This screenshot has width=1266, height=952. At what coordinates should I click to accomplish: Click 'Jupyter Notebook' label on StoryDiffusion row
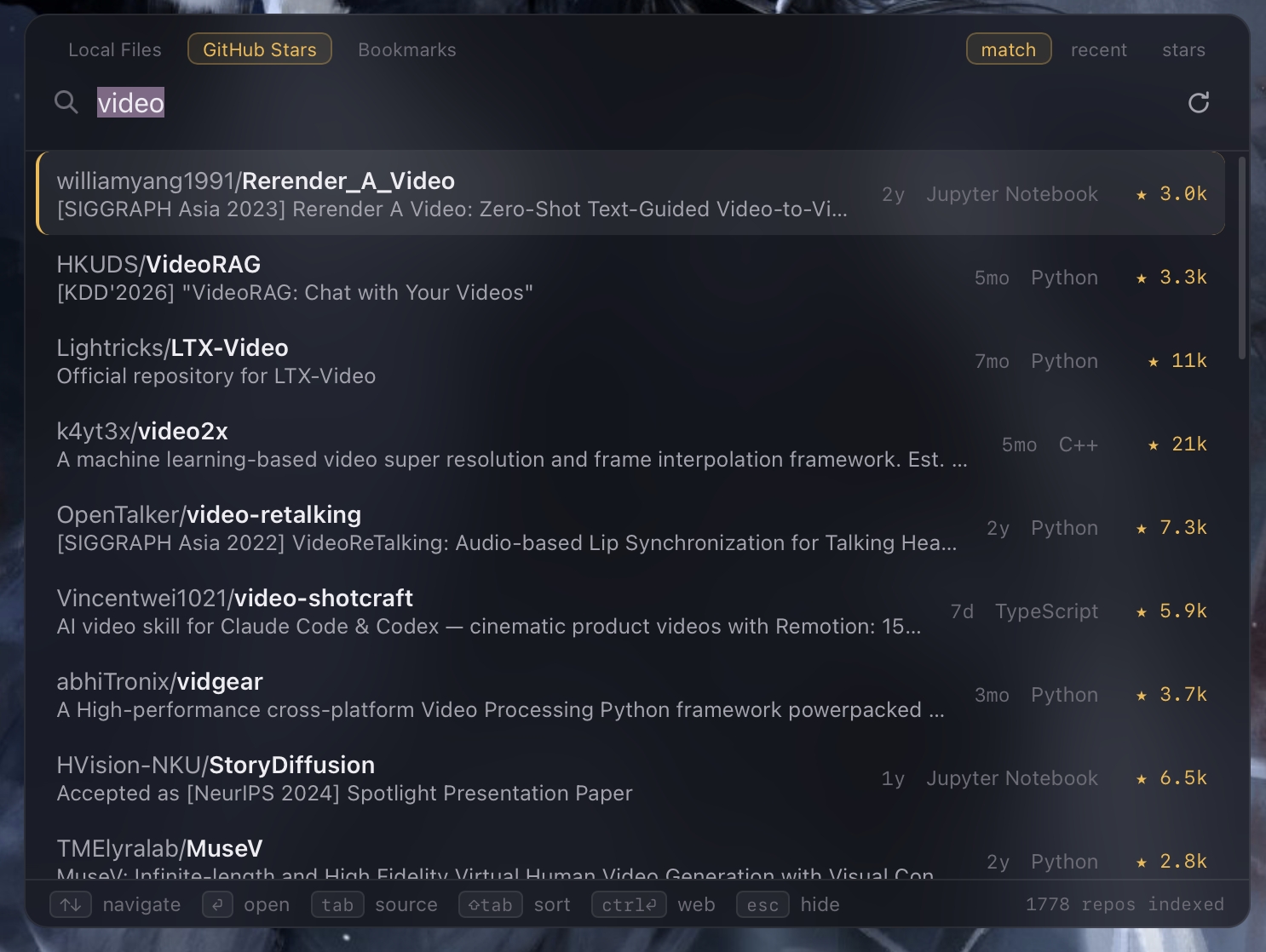pyautogui.click(x=1012, y=778)
